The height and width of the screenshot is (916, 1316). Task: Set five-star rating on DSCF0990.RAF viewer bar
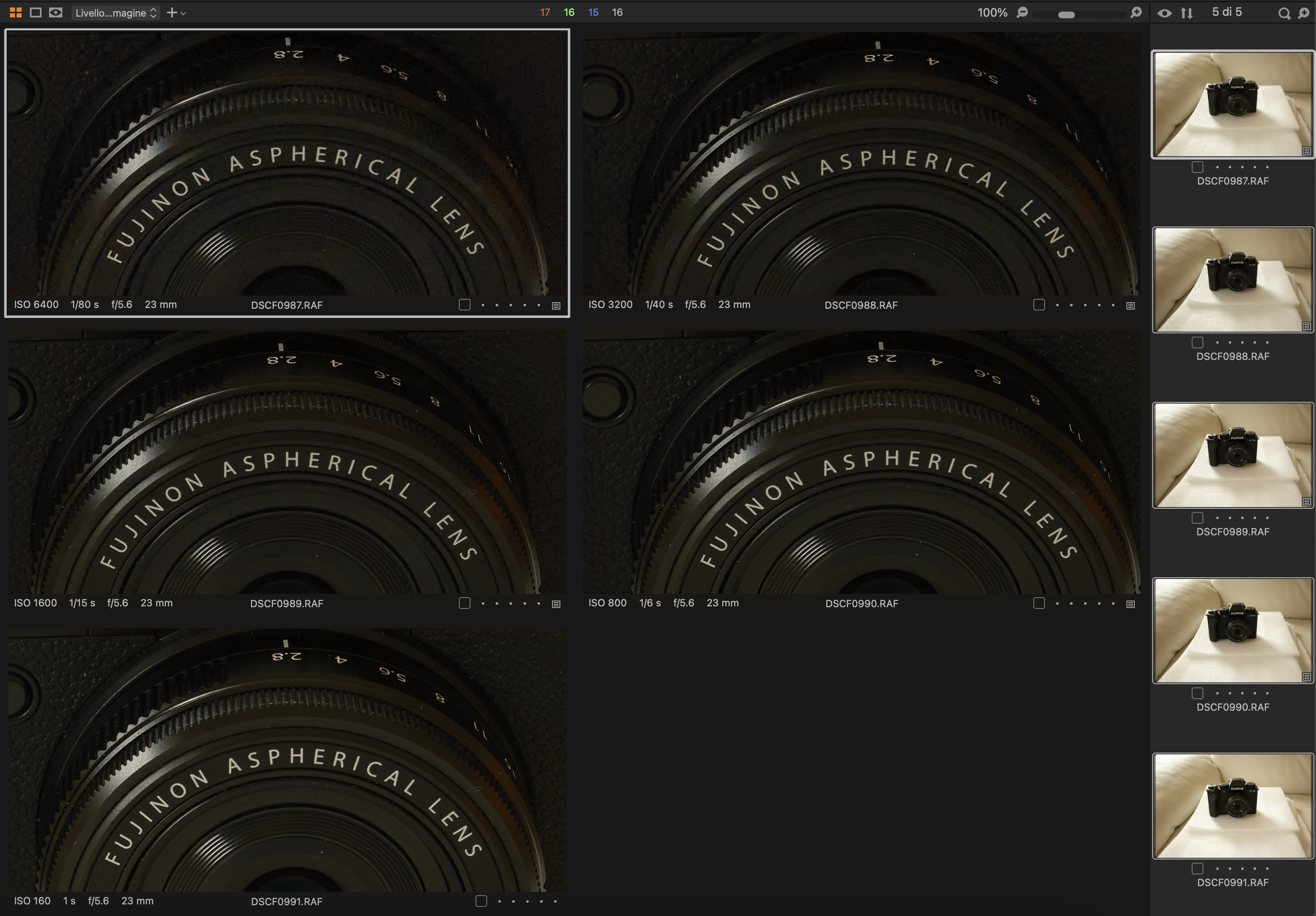pos(1113,603)
